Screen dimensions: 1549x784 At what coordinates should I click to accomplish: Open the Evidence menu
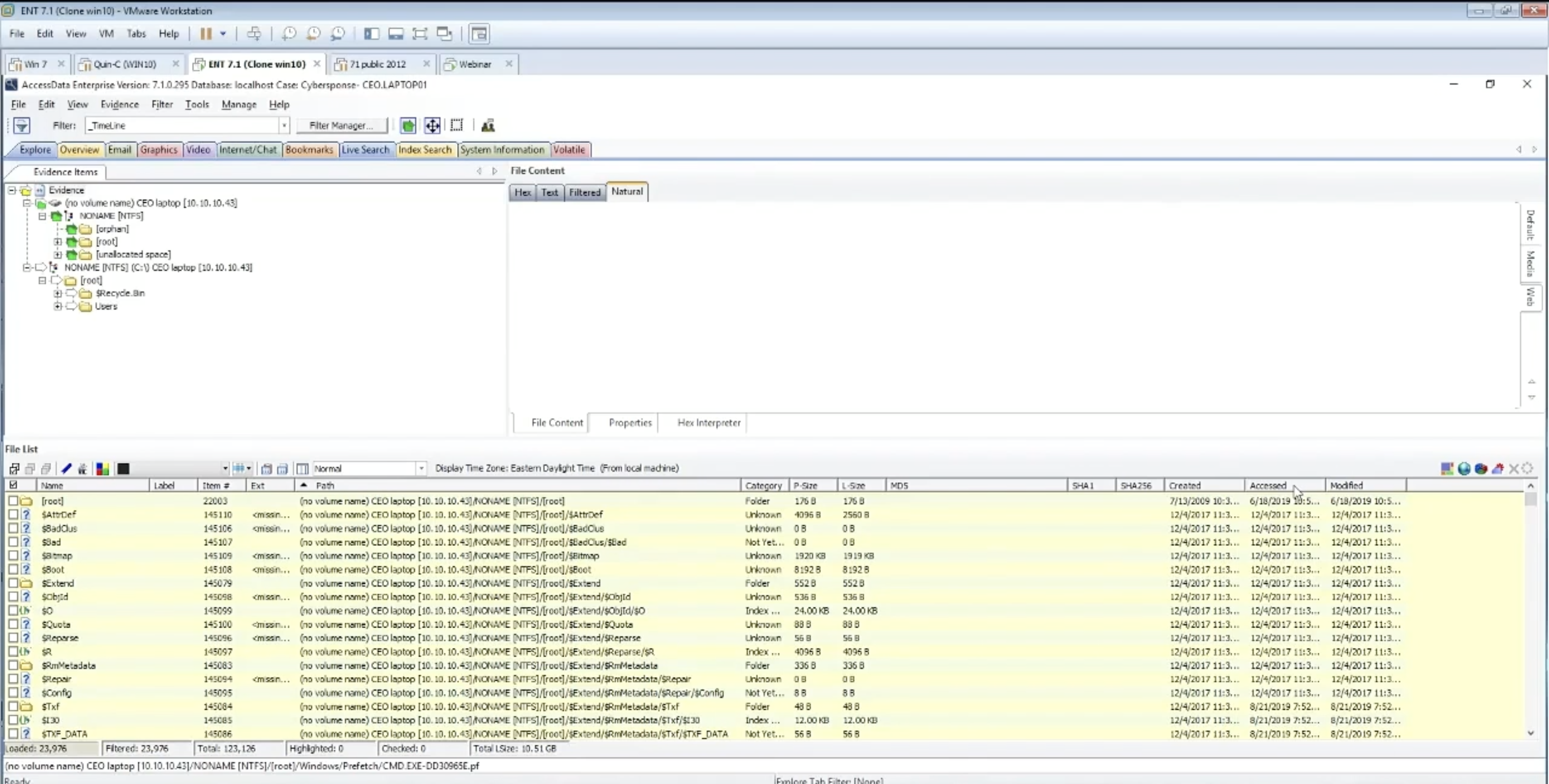(119, 104)
